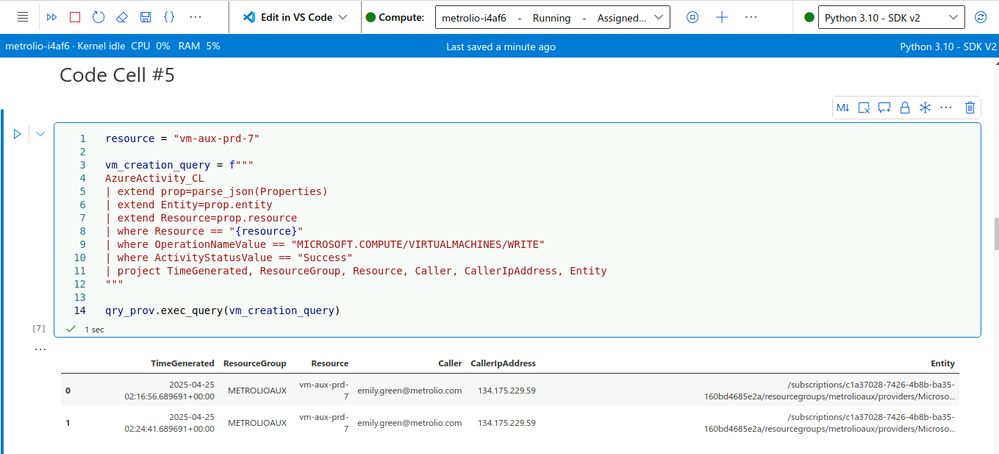The height and width of the screenshot is (454, 999).
Task: Expand the run options chevron beside play
Action: tap(40, 134)
